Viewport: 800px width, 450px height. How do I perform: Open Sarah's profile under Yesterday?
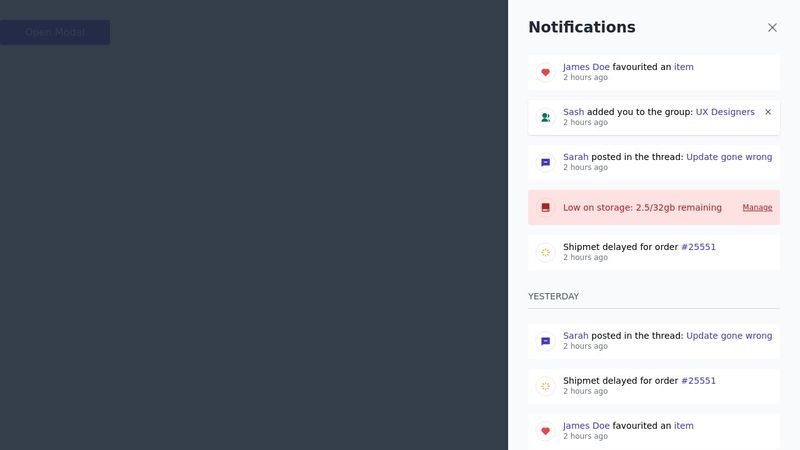(575, 336)
